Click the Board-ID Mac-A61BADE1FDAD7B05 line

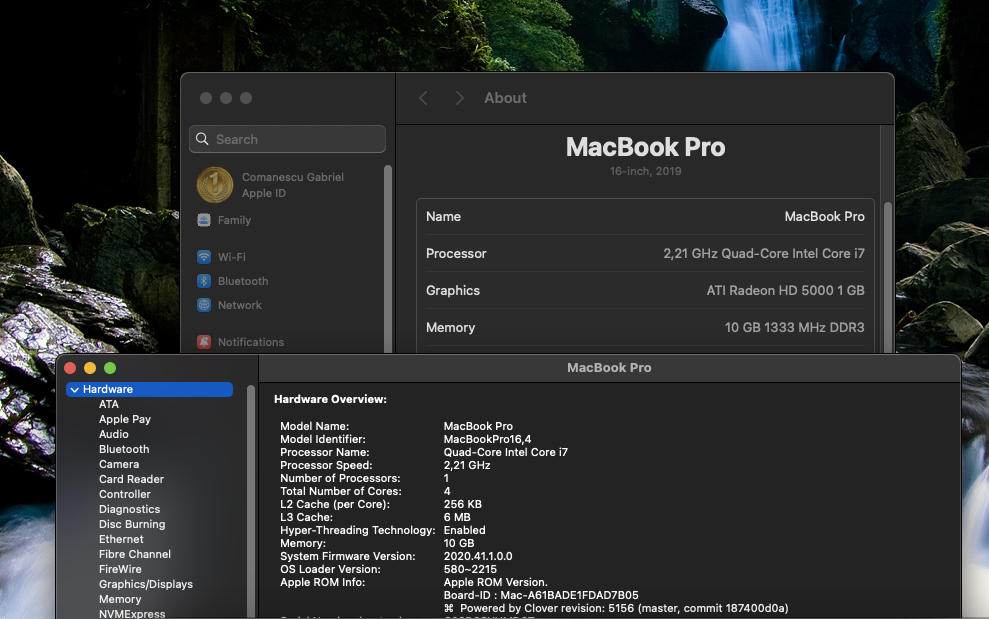coord(541,595)
